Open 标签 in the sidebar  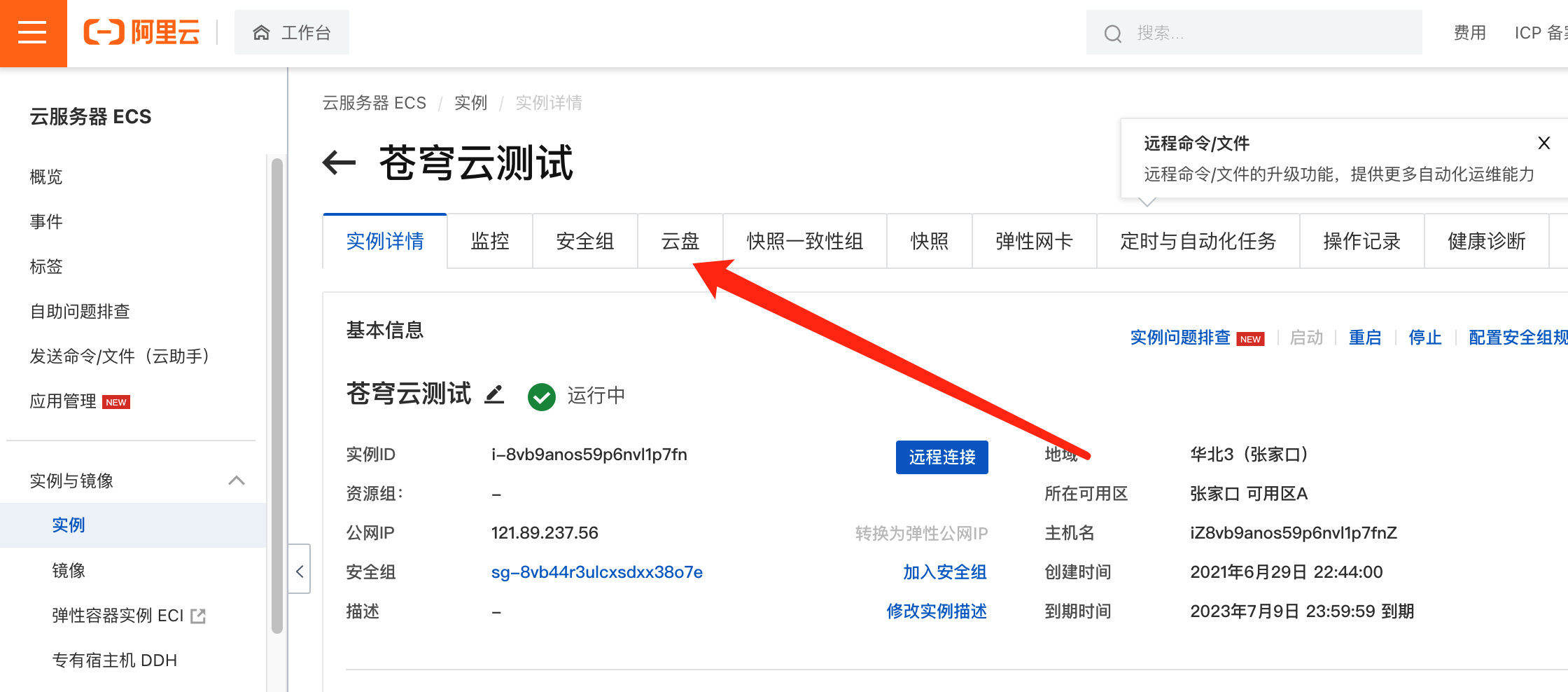(x=46, y=266)
